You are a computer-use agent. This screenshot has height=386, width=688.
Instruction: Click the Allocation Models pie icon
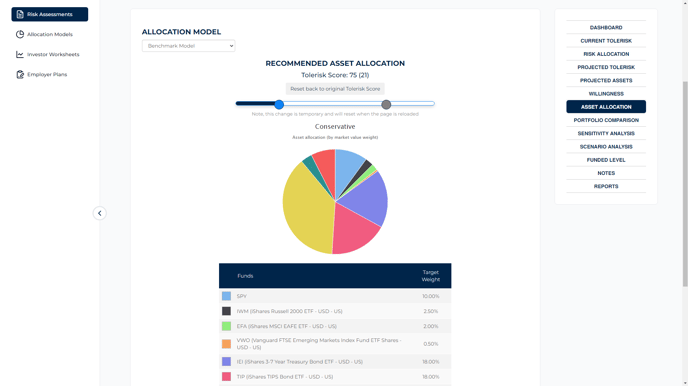click(x=20, y=34)
